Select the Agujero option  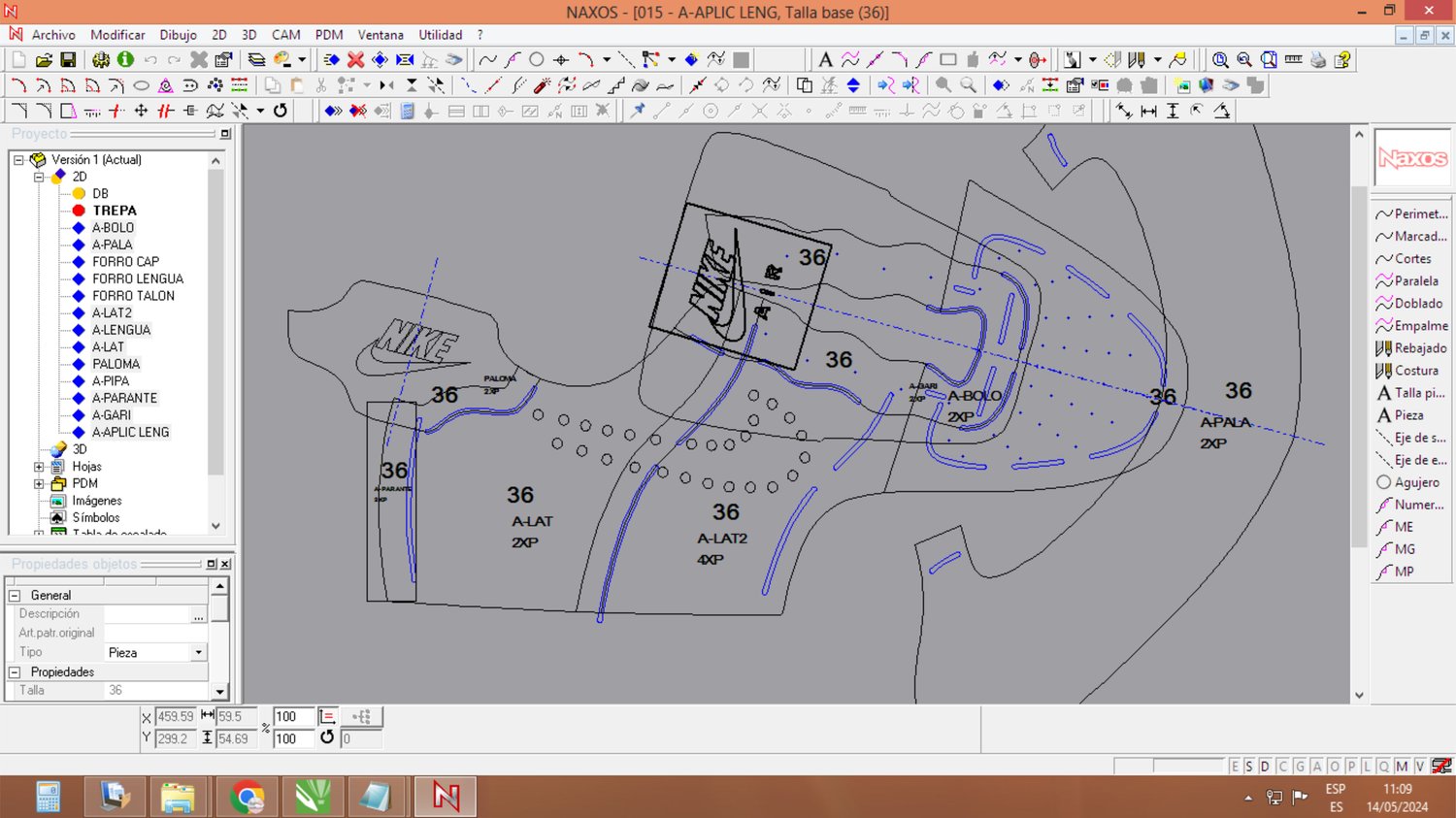1412,482
